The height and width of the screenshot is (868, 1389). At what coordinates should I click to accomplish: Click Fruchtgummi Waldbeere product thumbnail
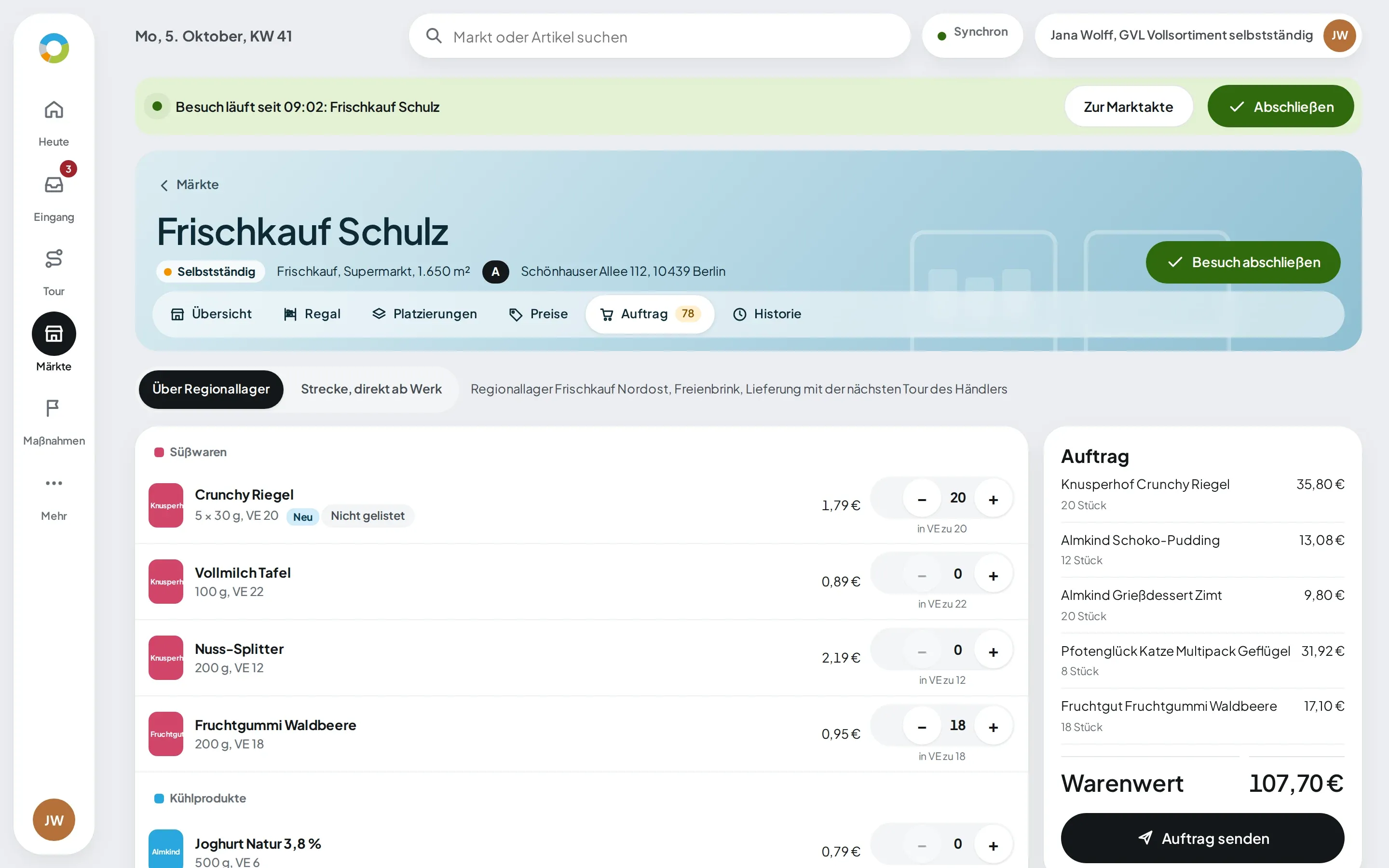coord(166,733)
